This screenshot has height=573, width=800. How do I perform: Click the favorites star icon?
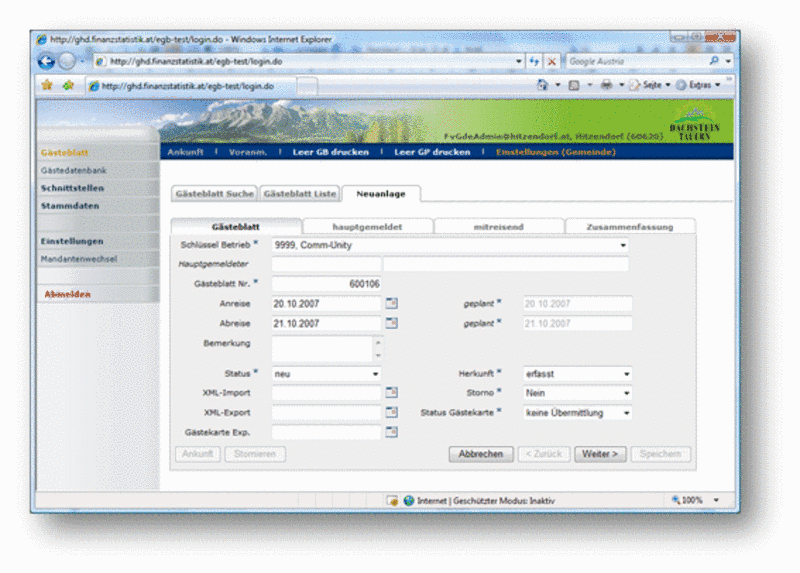(x=47, y=86)
